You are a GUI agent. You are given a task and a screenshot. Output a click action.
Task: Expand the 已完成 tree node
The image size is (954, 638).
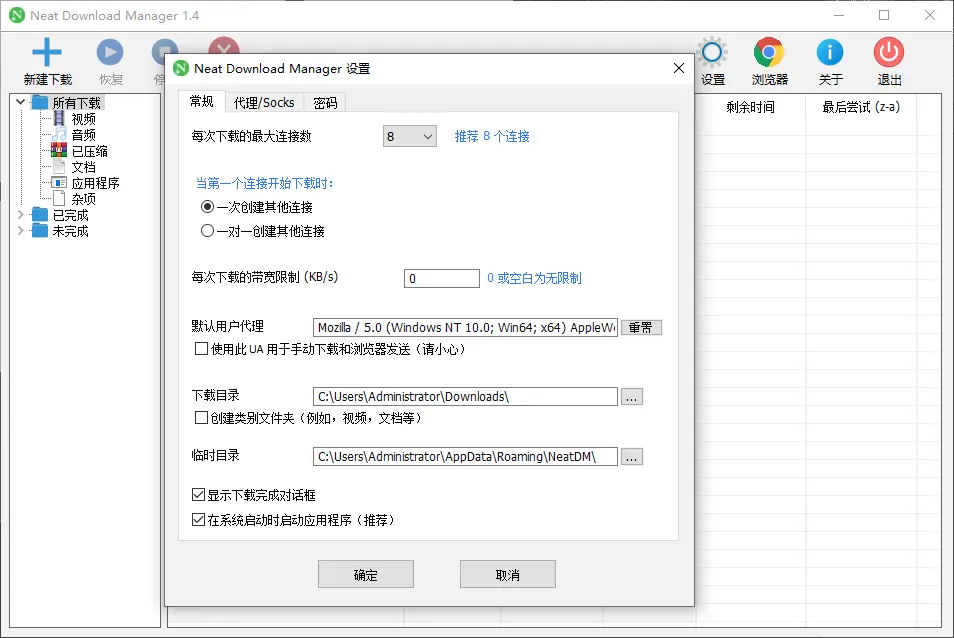21,215
